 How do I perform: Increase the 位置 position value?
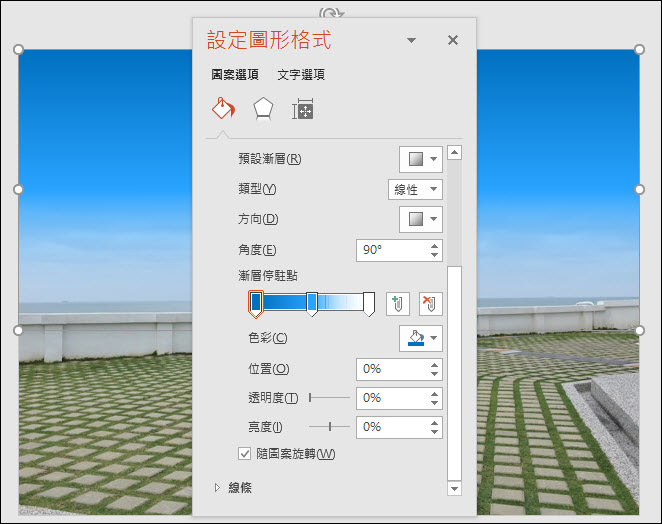click(434, 365)
